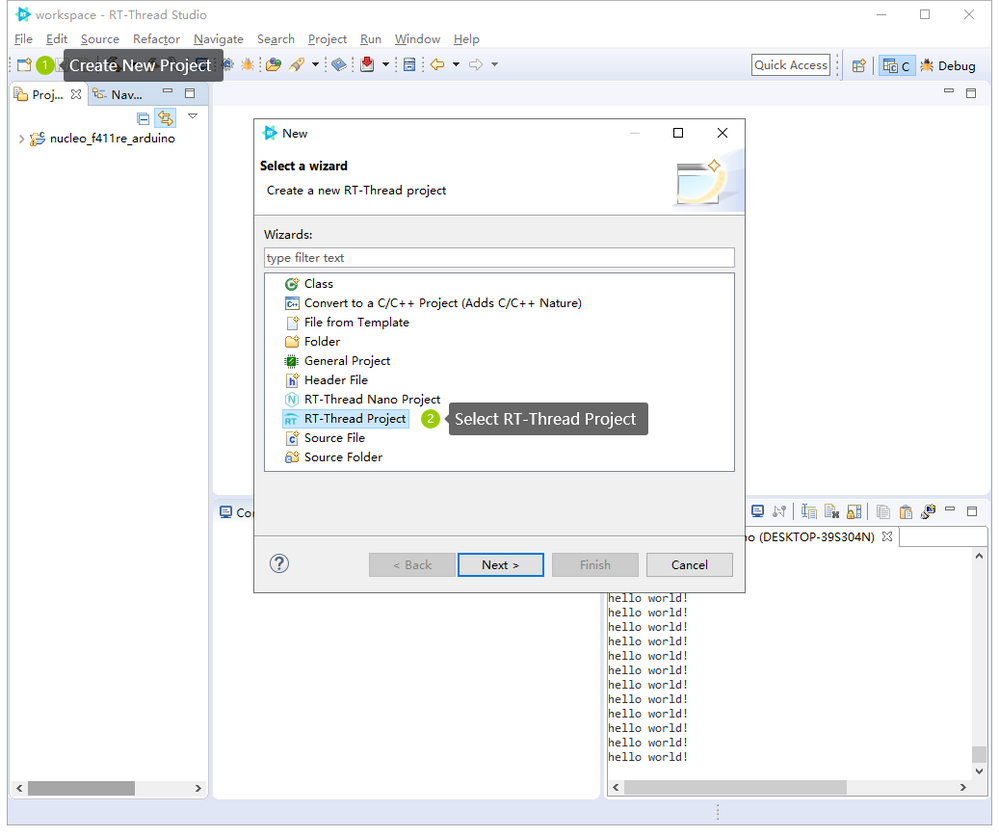Close the Project Explorer tab
The image size is (999, 832).
tap(76, 94)
